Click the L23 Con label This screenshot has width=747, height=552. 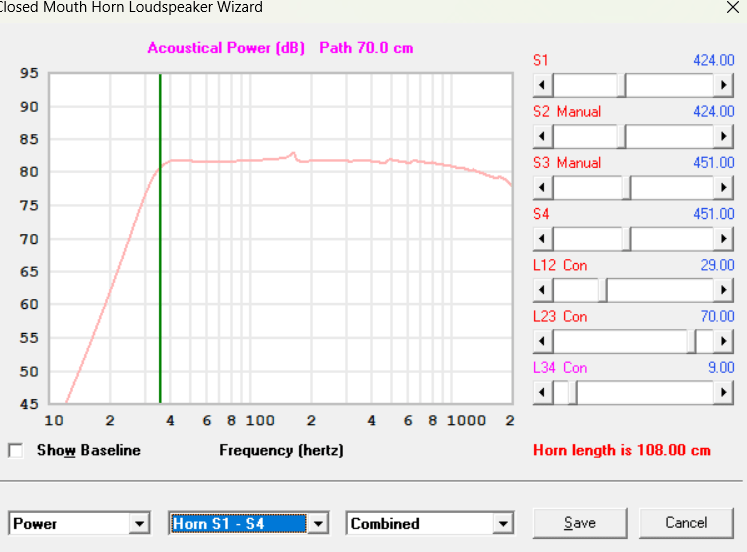(x=560, y=317)
